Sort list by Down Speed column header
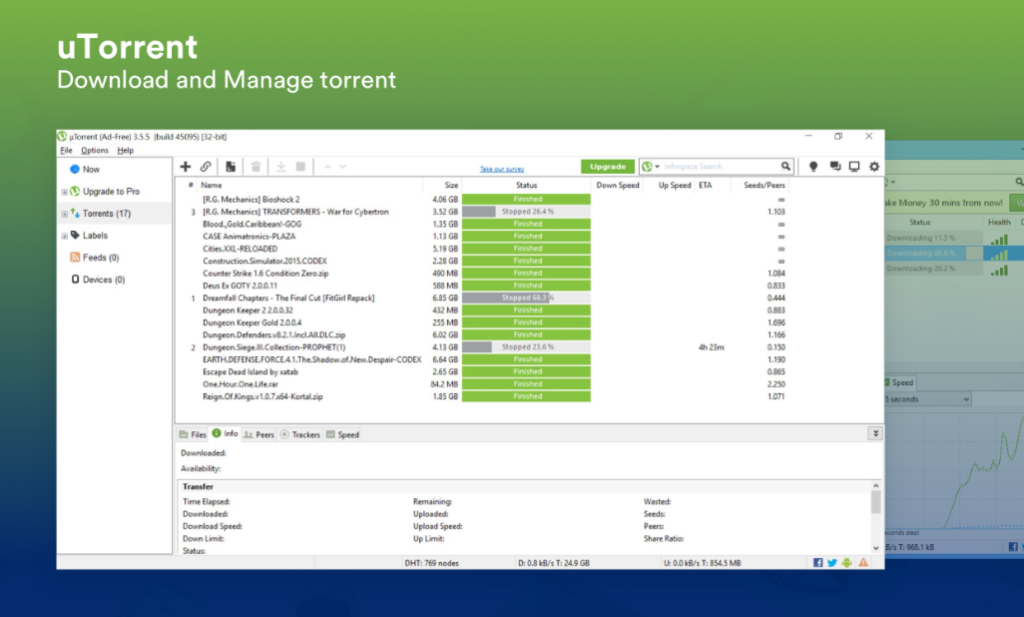Screen dimensions: 1024x617 pos(617,185)
